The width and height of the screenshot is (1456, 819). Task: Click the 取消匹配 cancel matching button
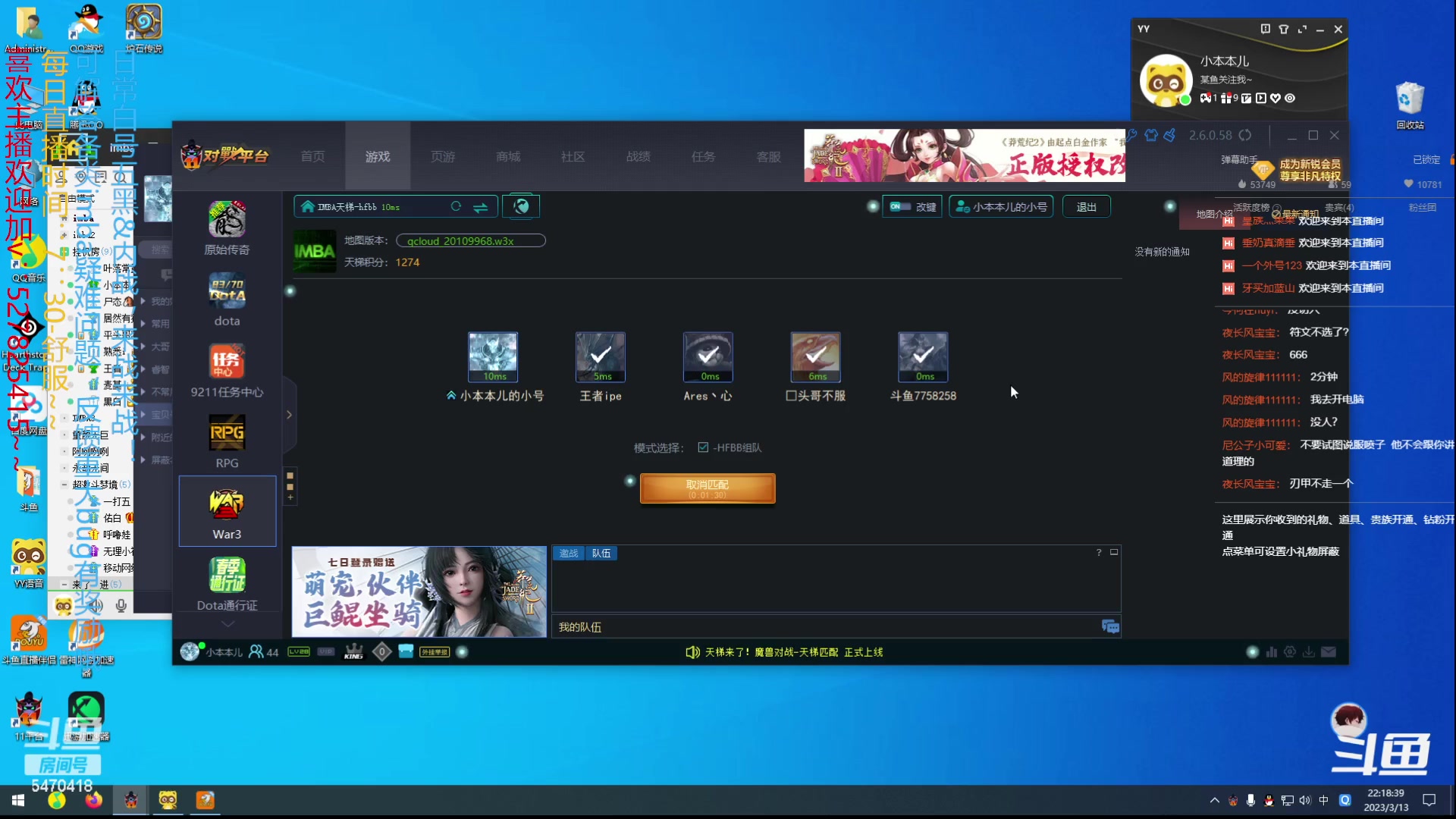click(708, 488)
